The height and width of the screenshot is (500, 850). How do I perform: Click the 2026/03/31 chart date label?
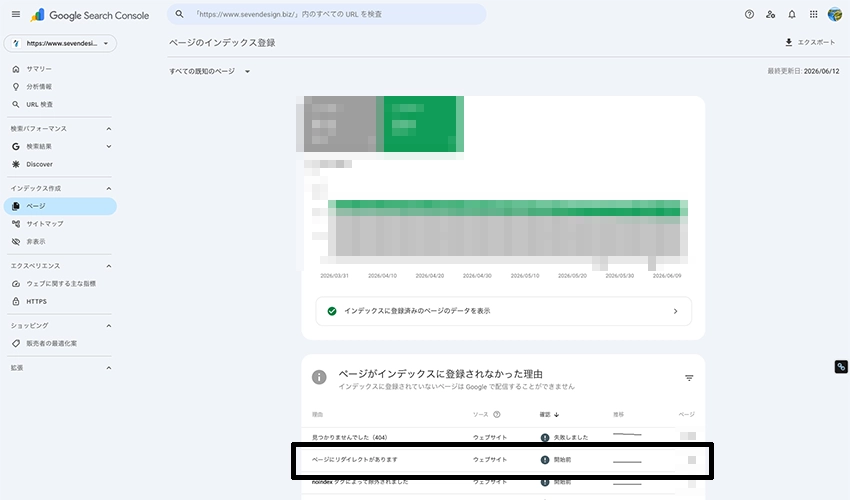tap(334, 276)
